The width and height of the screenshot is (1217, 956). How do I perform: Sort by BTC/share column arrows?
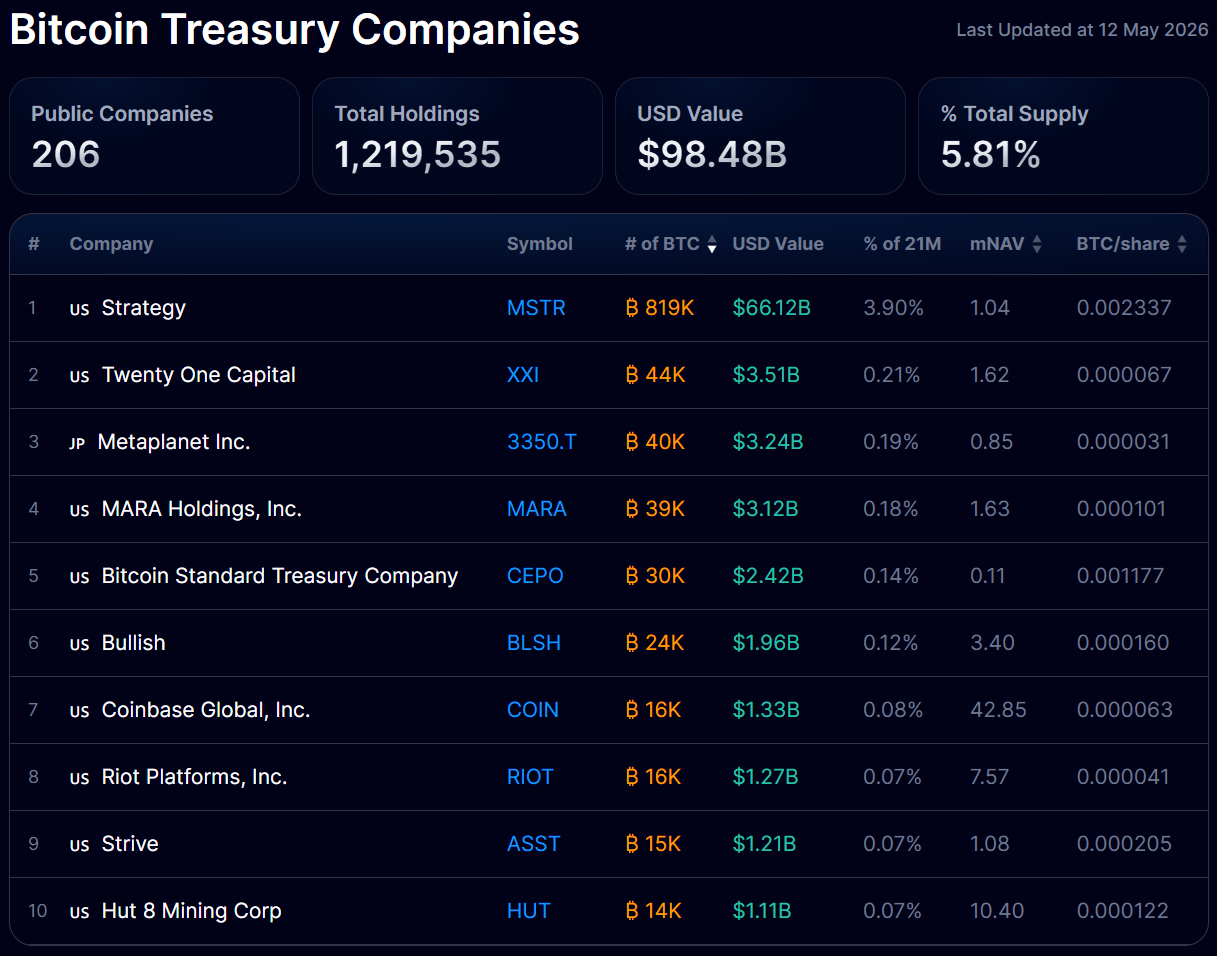1182,244
